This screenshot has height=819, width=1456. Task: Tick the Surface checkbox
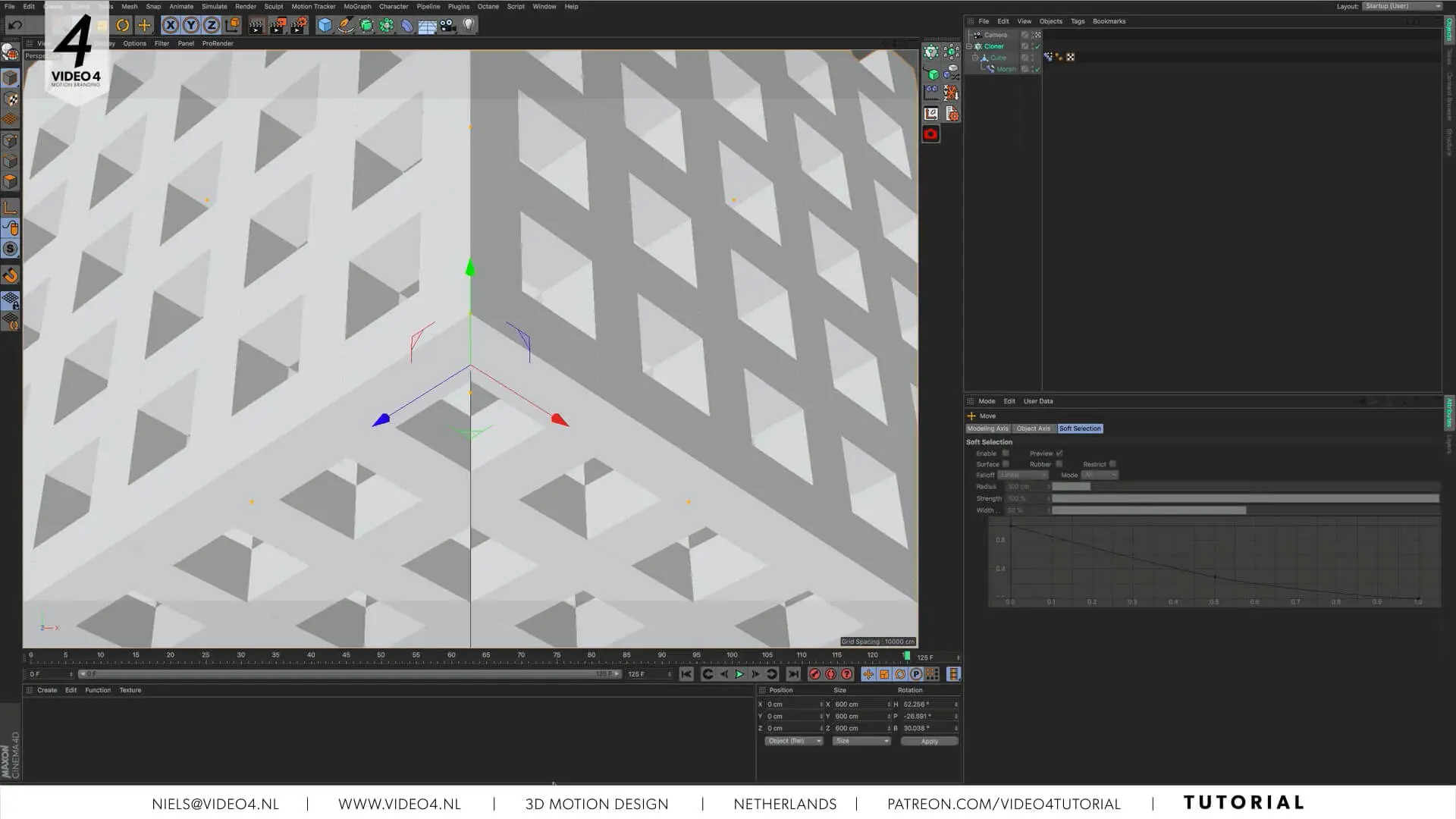[1006, 464]
